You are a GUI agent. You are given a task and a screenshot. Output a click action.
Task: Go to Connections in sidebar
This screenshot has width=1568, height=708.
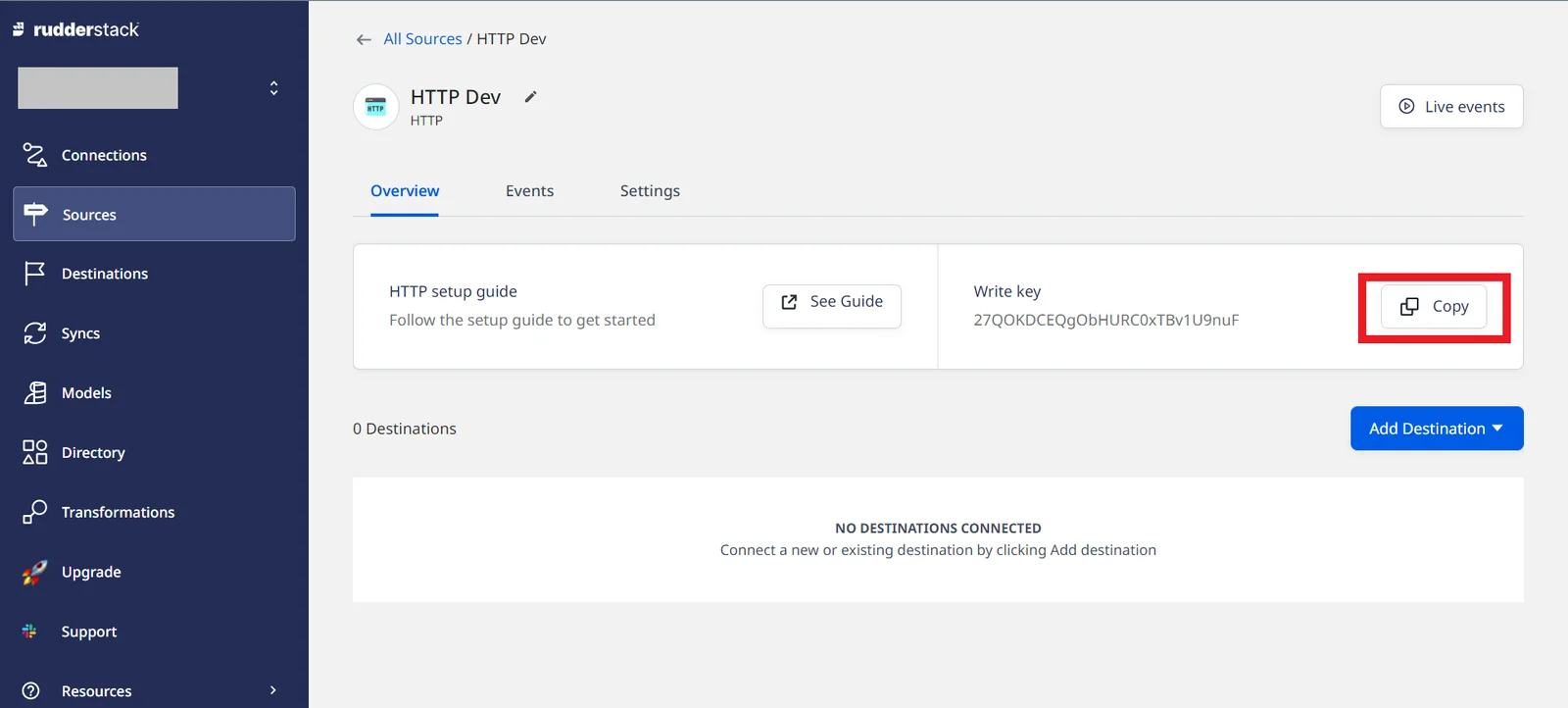point(104,155)
